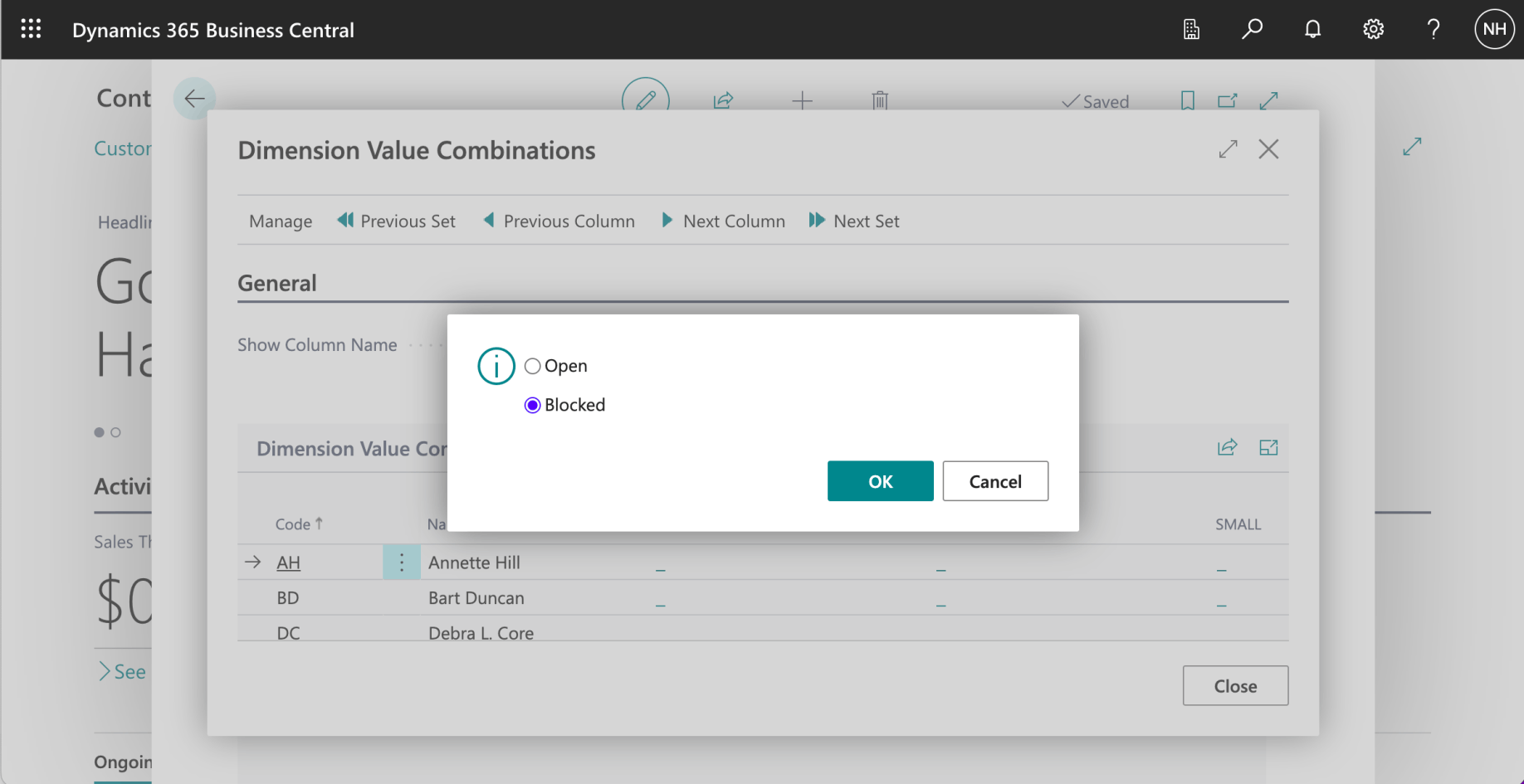Image resolution: width=1524 pixels, height=784 pixels.
Task: Select the Open radio option
Action: pyautogui.click(x=533, y=366)
